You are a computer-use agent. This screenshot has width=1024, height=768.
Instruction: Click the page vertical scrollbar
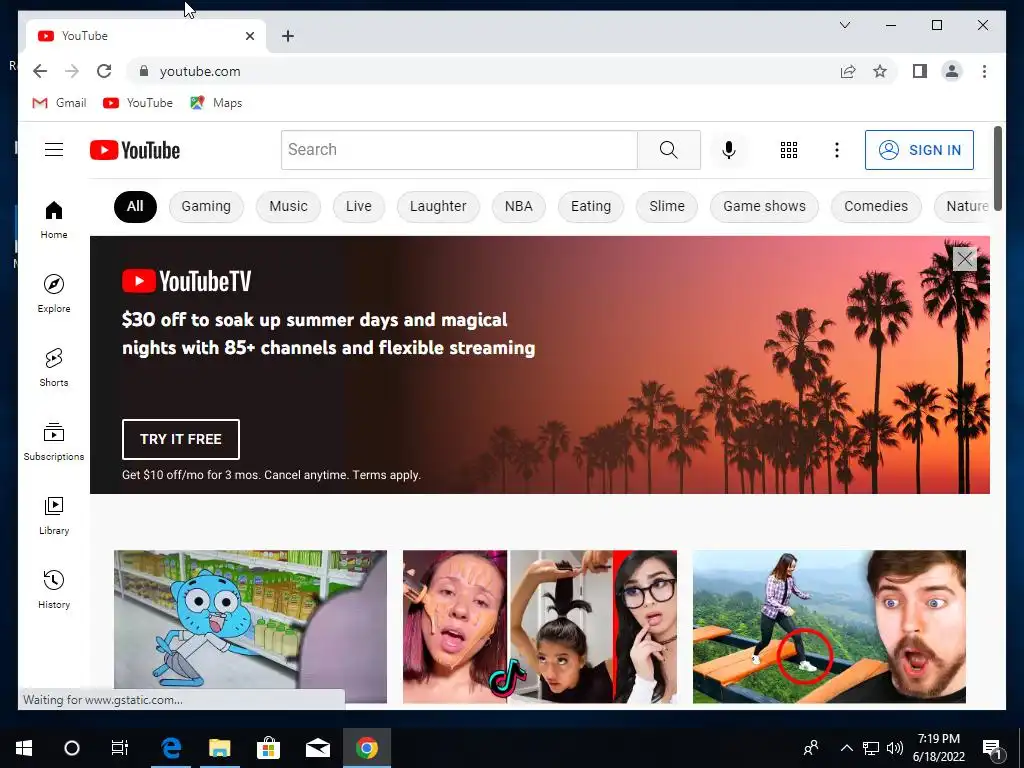997,168
